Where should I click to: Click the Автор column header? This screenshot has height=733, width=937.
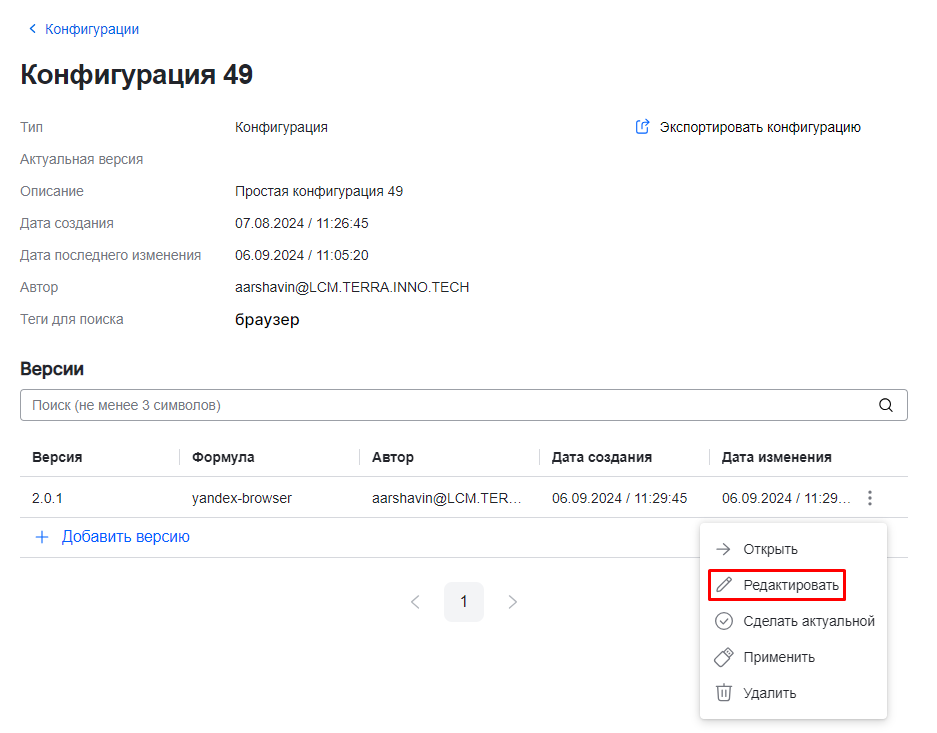tap(393, 457)
